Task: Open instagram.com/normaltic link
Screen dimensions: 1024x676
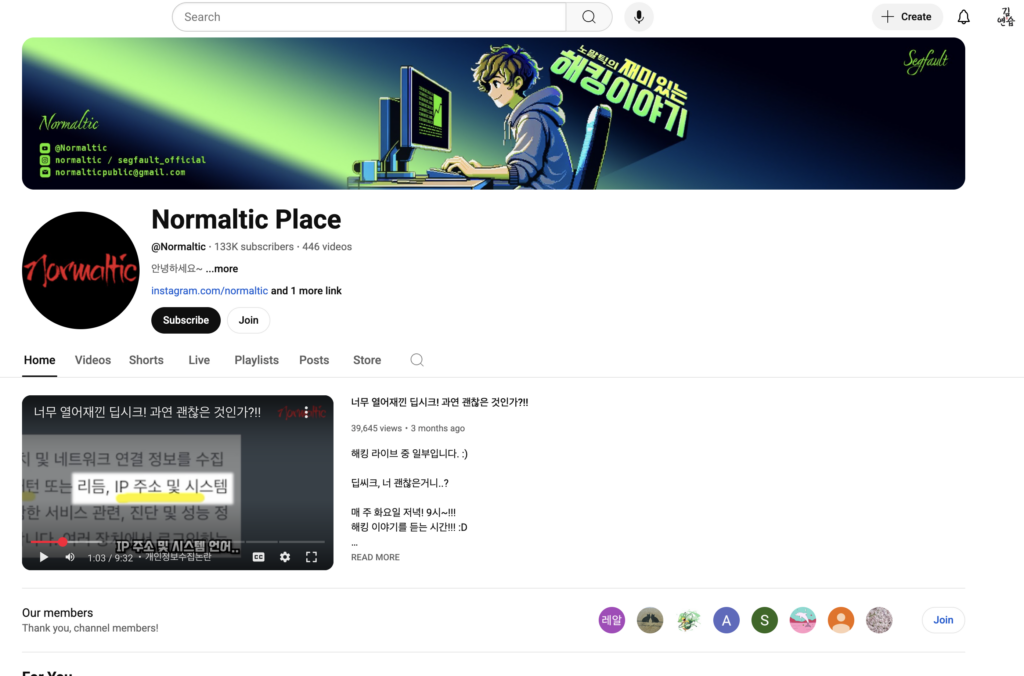Action: point(210,291)
